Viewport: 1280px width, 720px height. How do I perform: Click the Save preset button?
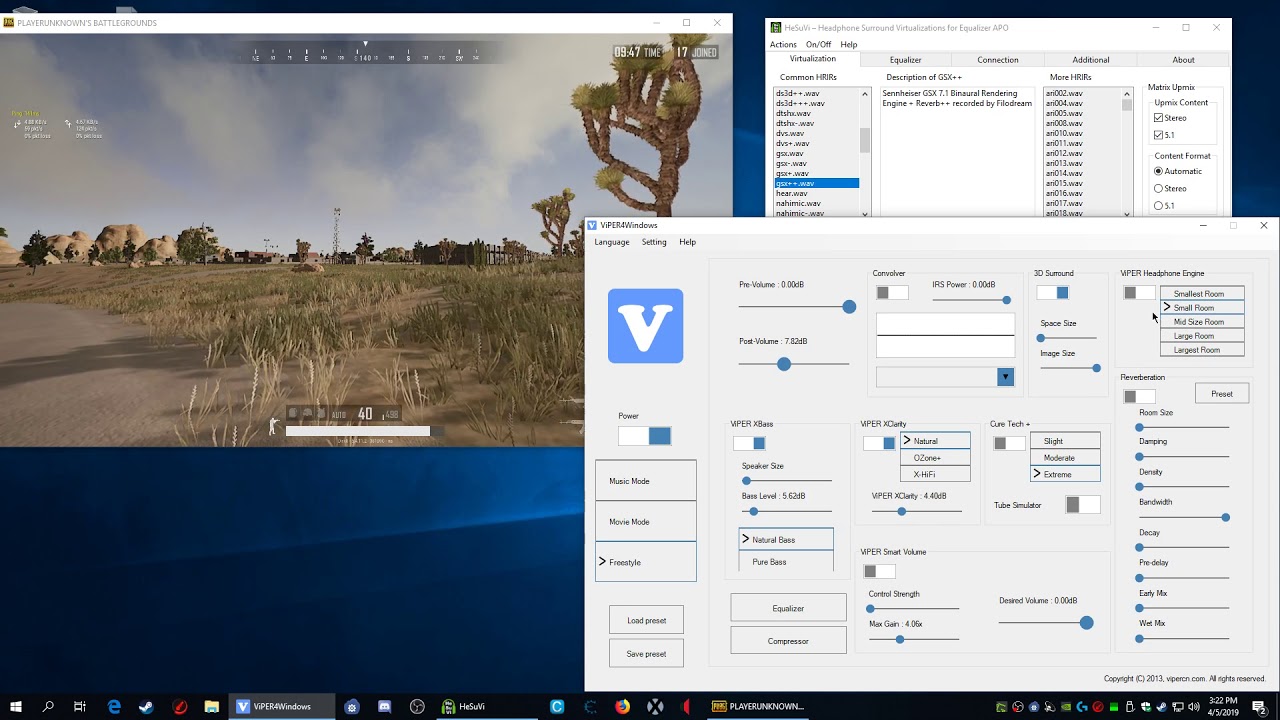coord(646,654)
